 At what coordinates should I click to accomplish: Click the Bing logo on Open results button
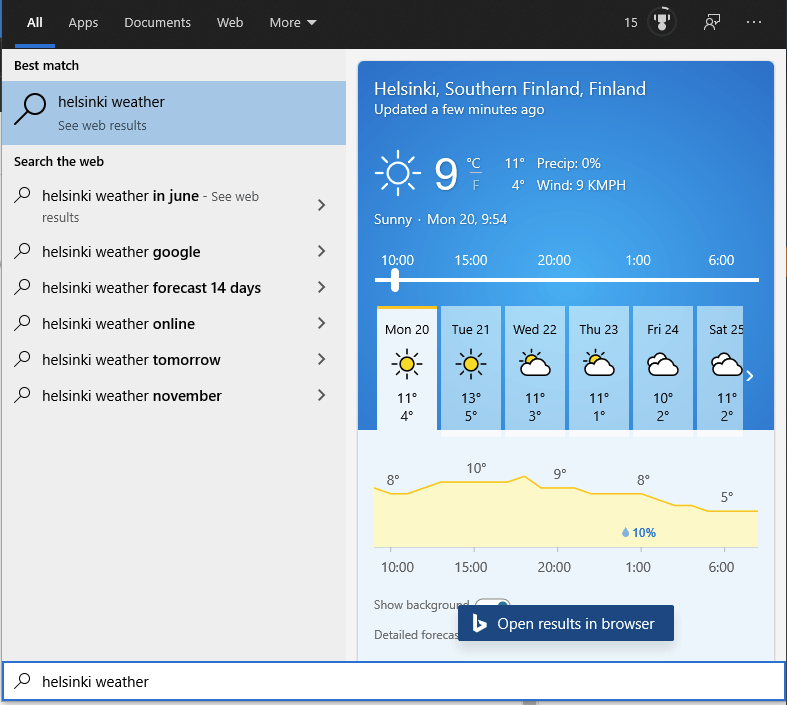479,623
